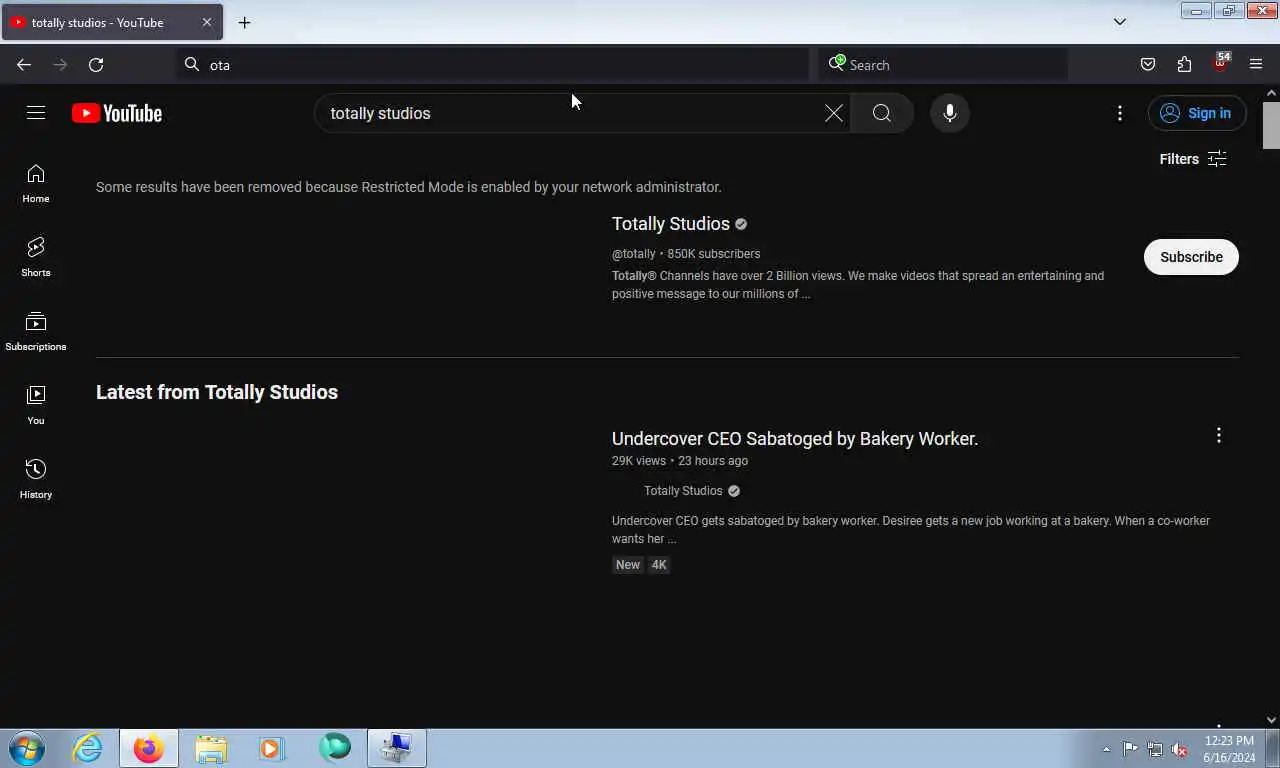Open the YouTube guide hamburger menu
This screenshot has height=768, width=1280.
click(x=36, y=113)
